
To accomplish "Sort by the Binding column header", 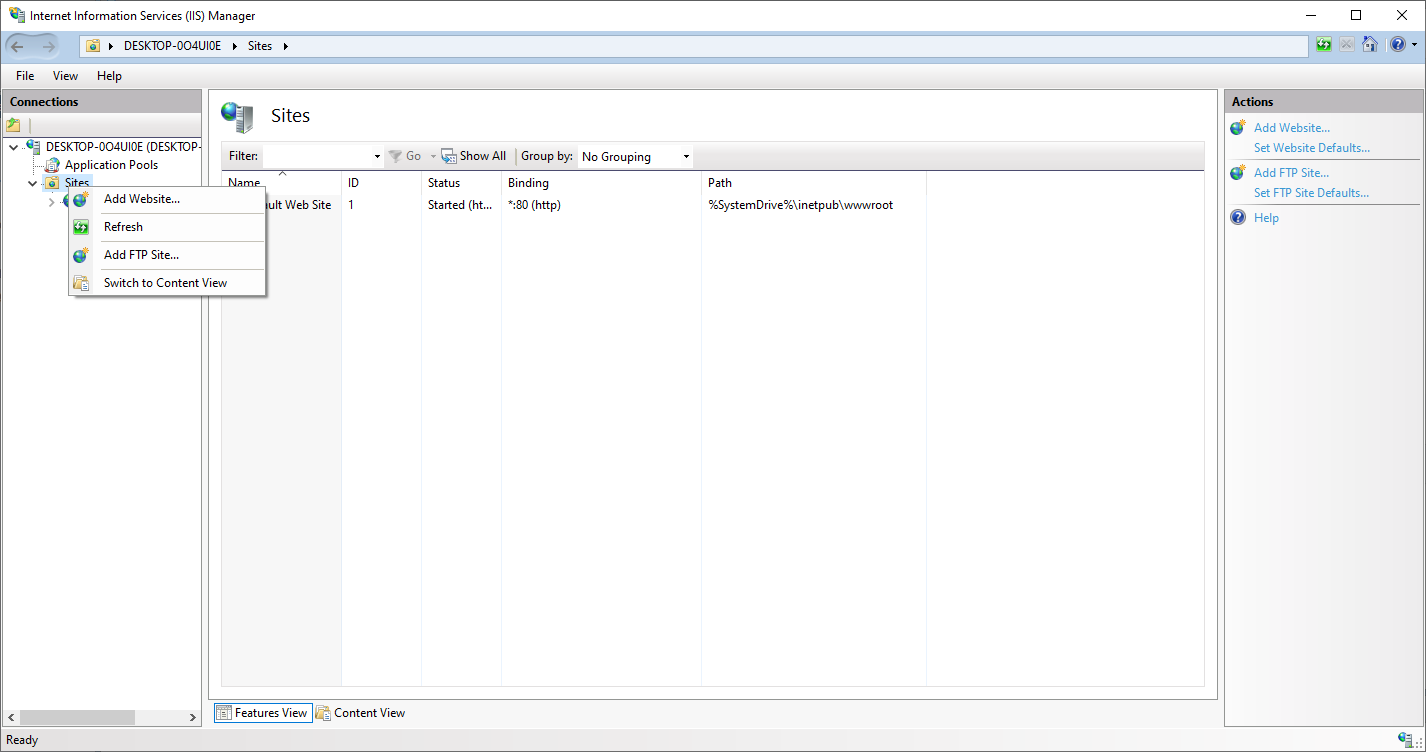I will (x=602, y=183).
